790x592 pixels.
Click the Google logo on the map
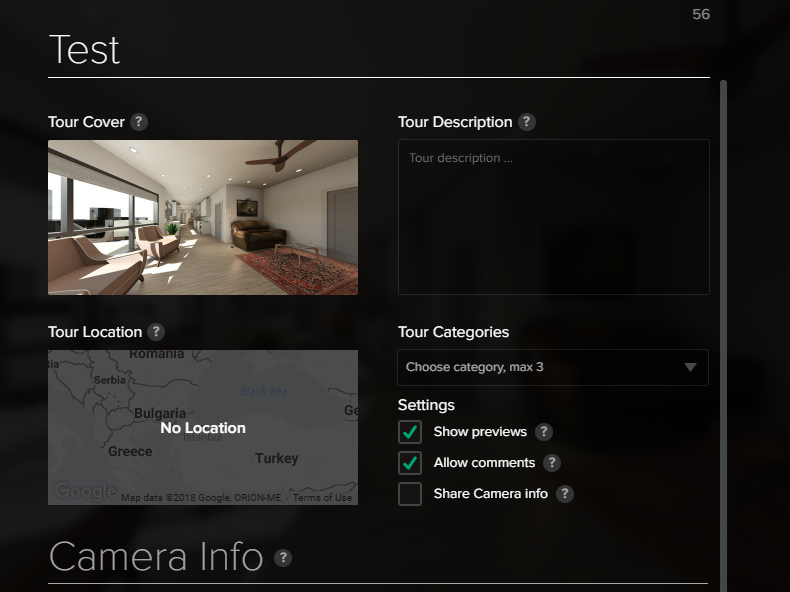point(84,492)
